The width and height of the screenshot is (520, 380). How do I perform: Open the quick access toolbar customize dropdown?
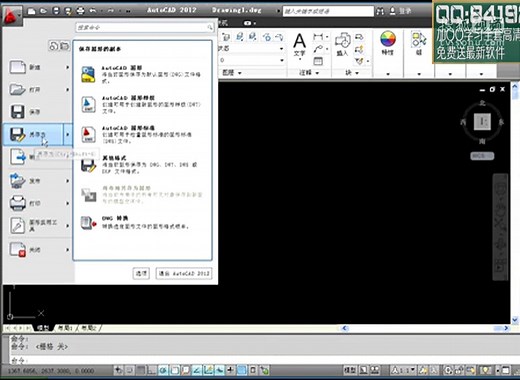(x=128, y=11)
